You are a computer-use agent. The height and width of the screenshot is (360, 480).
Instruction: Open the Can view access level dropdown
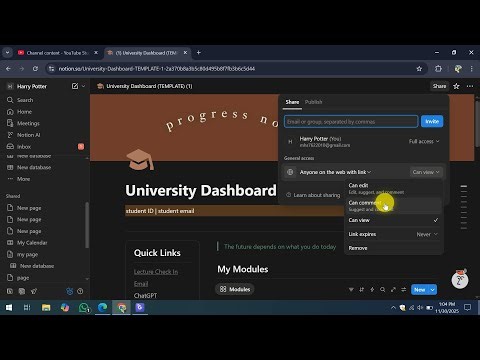pyautogui.click(x=426, y=172)
